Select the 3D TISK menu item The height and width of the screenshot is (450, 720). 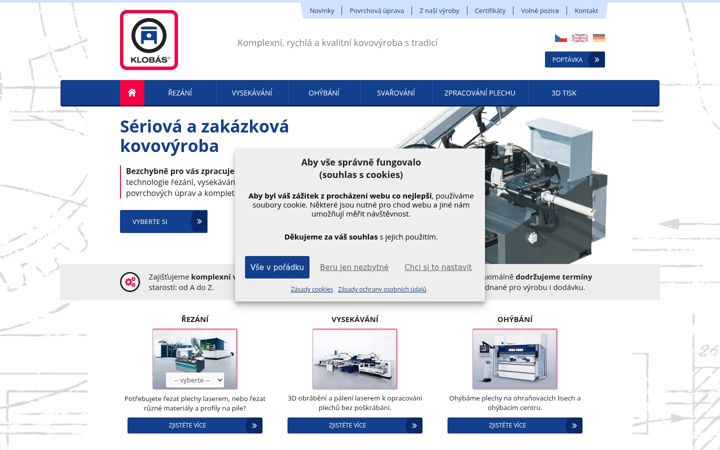pos(564,93)
